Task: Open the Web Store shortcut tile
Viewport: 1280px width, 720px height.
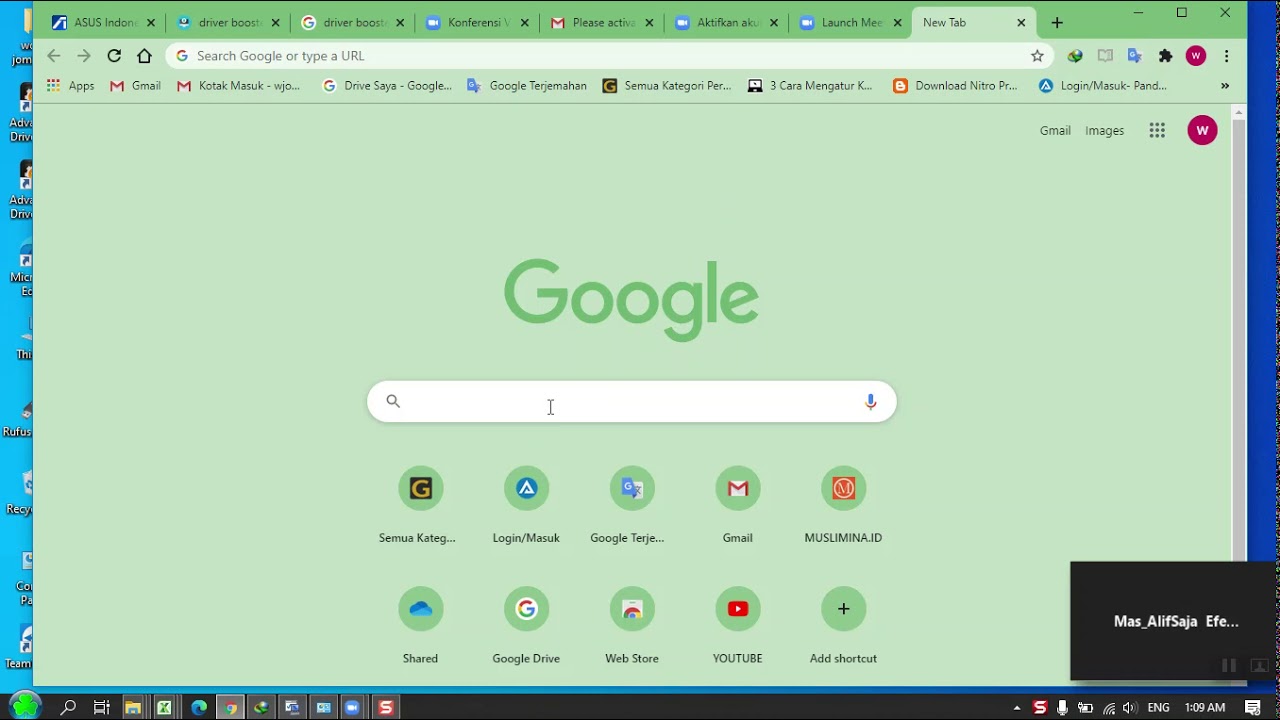Action: click(632, 626)
